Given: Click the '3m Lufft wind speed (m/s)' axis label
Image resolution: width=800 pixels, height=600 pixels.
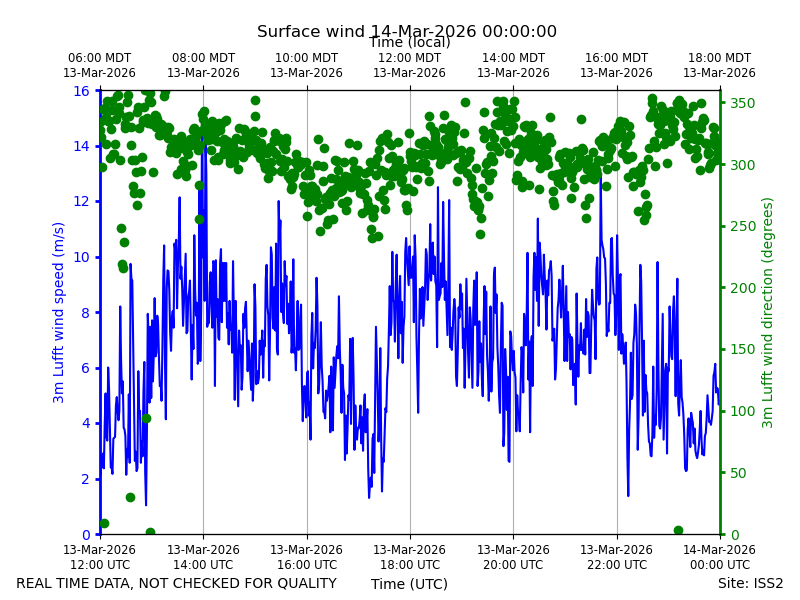Looking at the screenshot, I should (x=58, y=312).
